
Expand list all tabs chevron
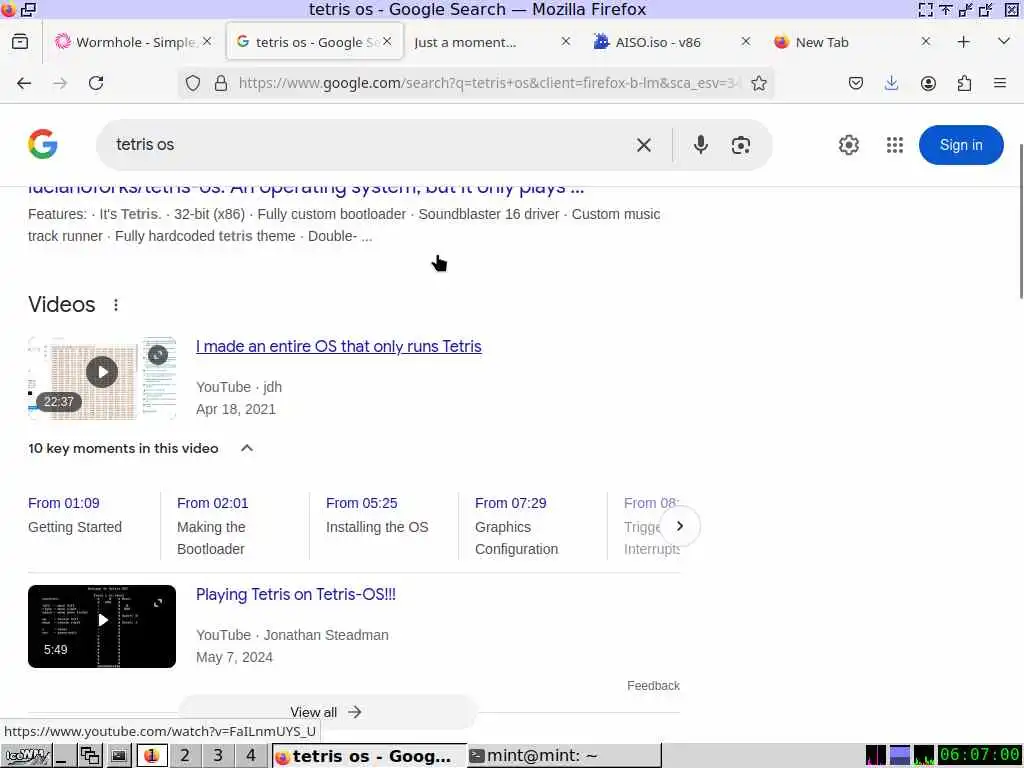tap(1004, 41)
